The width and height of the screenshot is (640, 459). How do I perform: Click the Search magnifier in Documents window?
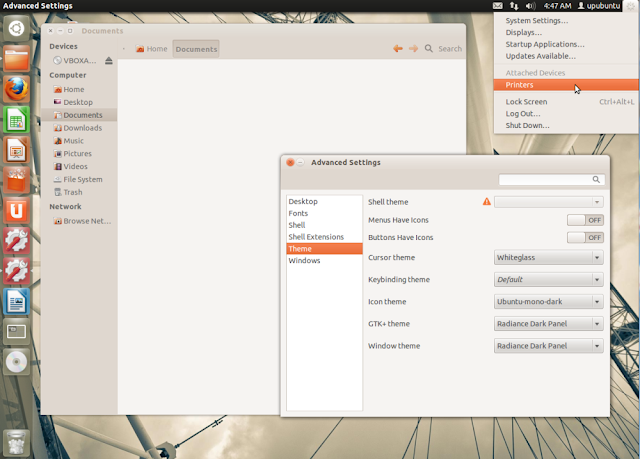click(429, 49)
